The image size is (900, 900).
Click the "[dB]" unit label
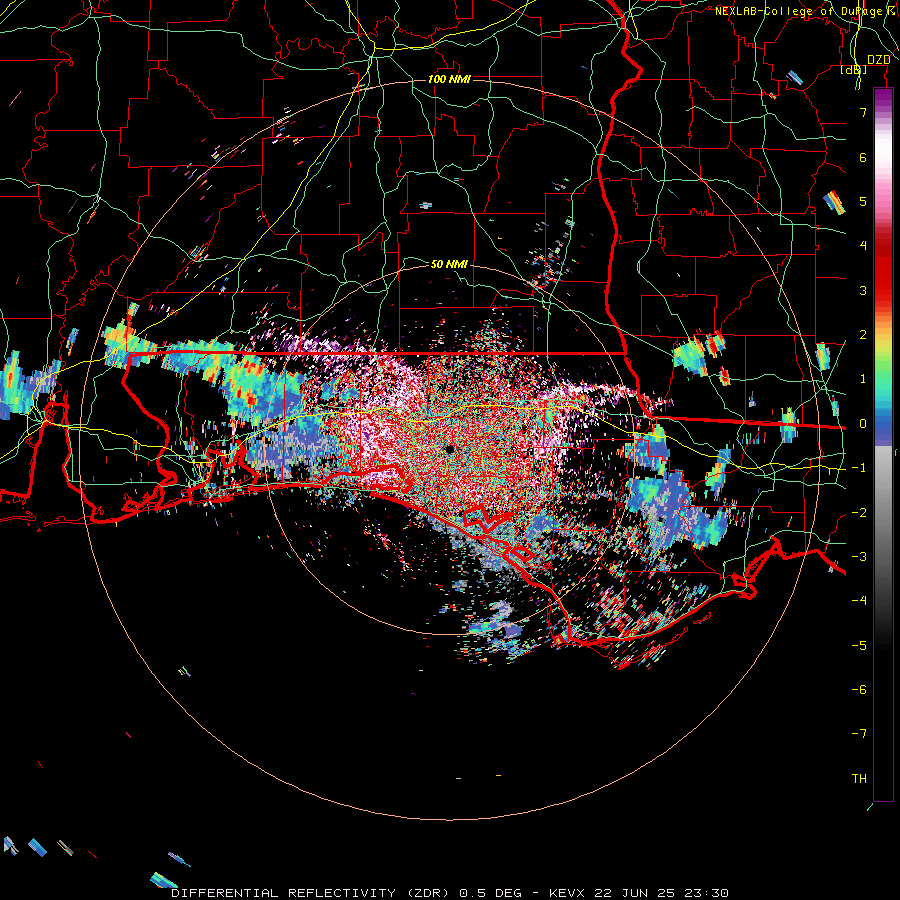[854, 69]
